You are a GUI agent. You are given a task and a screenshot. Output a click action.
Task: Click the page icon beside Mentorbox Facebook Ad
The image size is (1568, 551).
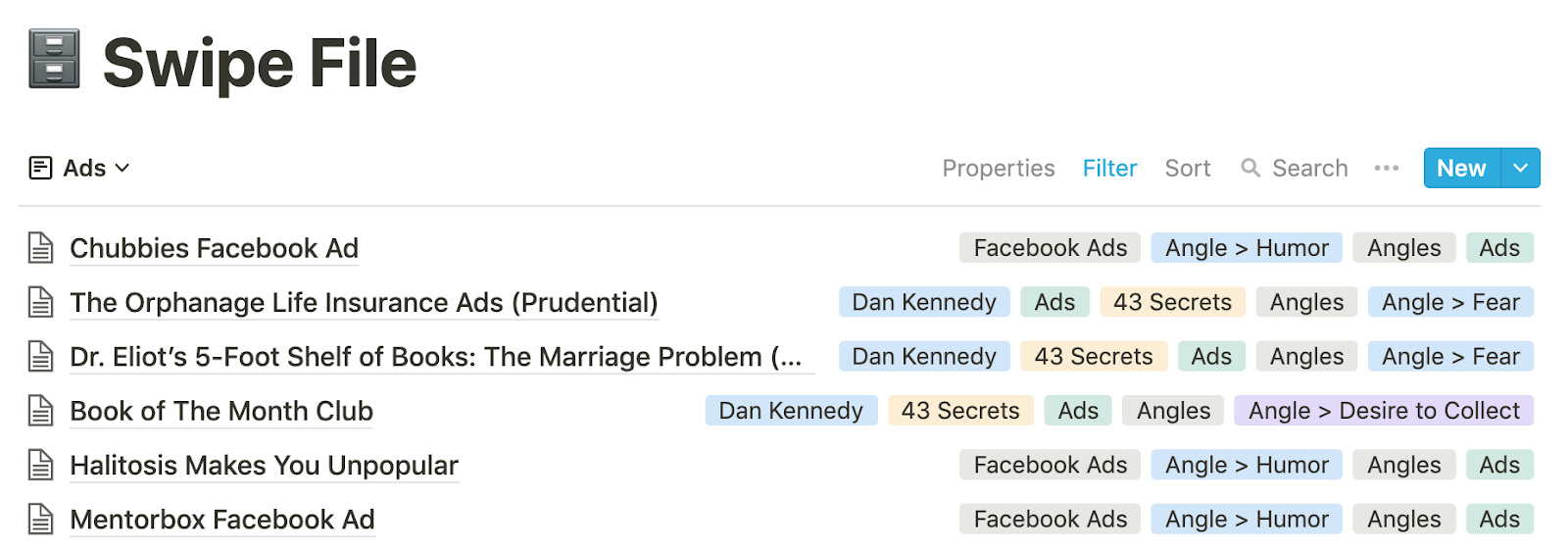tap(40, 519)
